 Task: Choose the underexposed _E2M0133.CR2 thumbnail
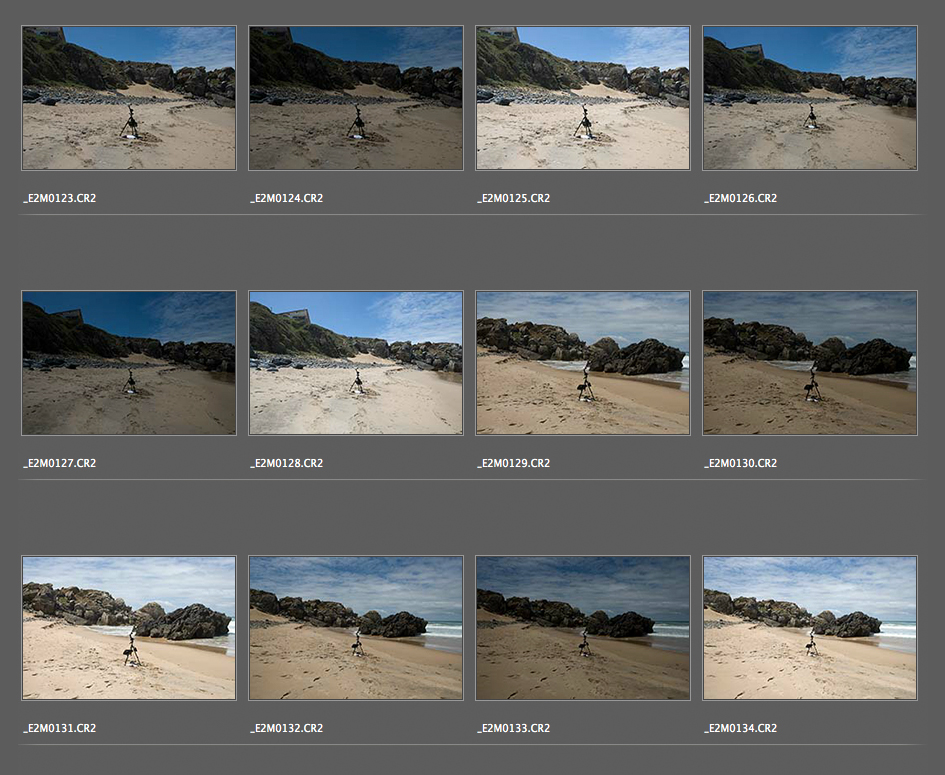point(583,628)
